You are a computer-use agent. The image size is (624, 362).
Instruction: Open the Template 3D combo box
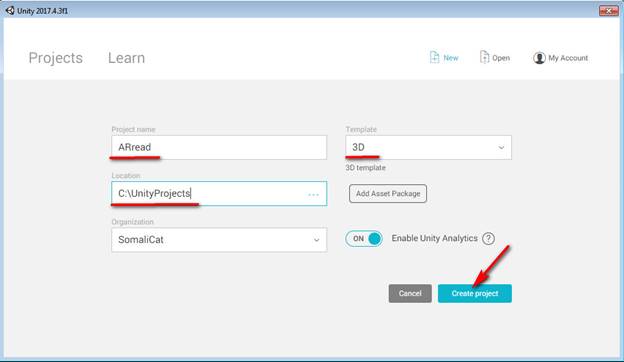(429, 148)
